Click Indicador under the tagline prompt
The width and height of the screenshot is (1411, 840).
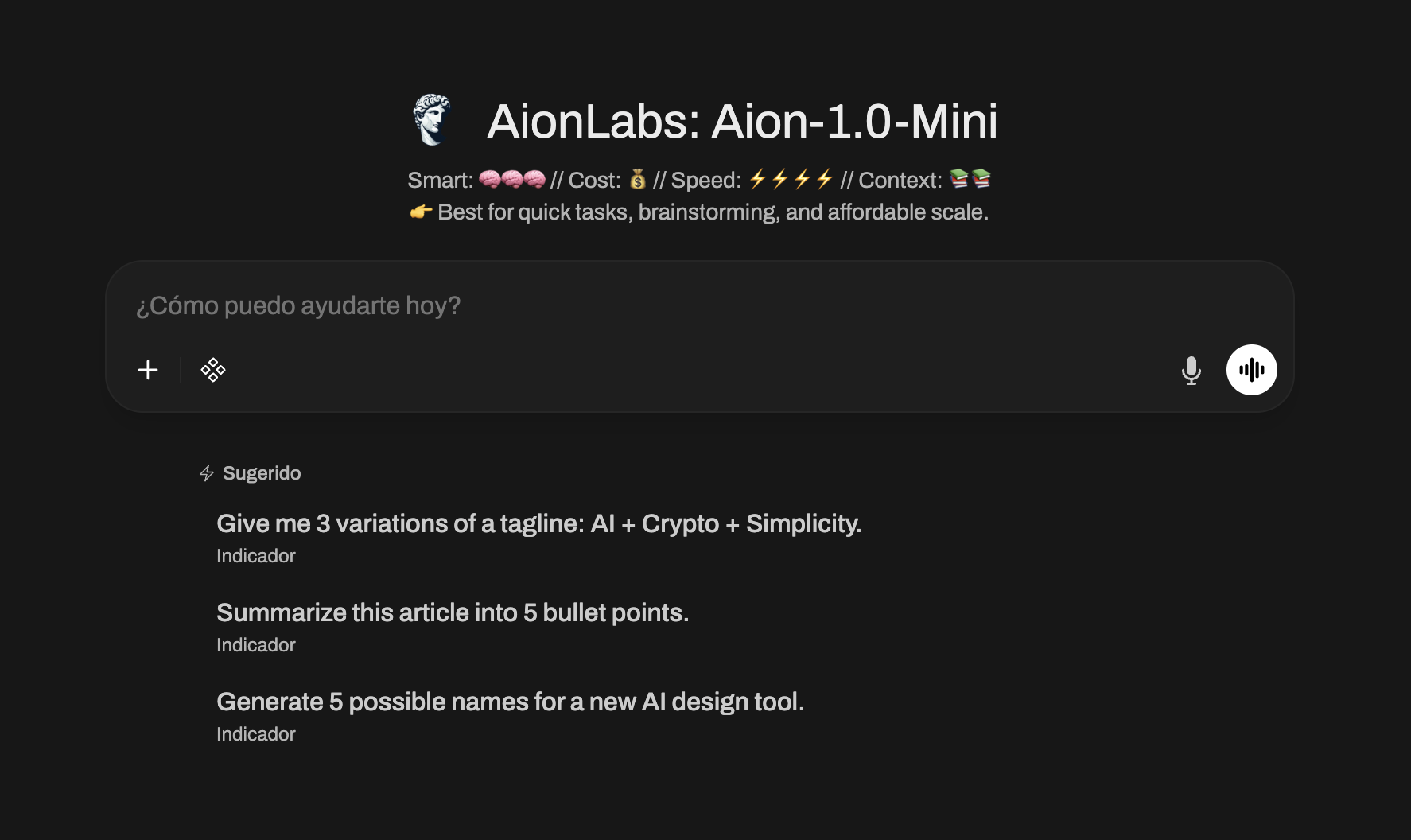255,556
